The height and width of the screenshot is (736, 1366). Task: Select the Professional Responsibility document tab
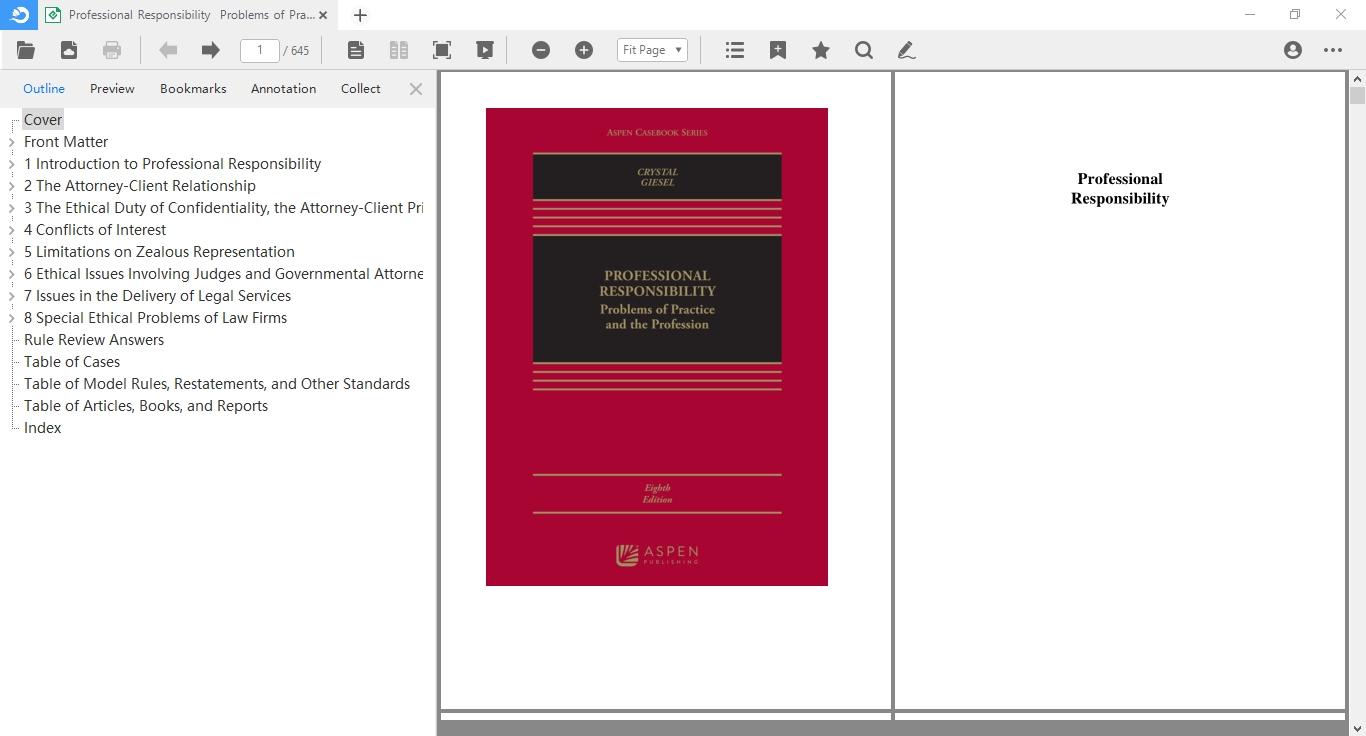pyautogui.click(x=188, y=15)
